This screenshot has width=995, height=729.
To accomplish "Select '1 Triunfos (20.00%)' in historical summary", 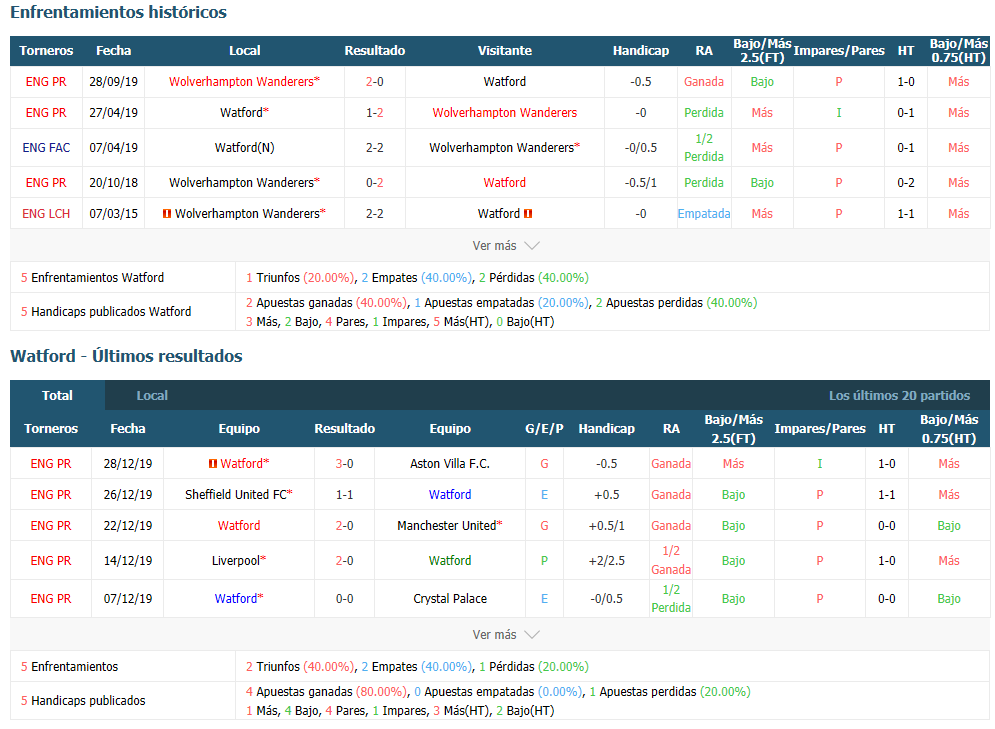I will 300,278.
